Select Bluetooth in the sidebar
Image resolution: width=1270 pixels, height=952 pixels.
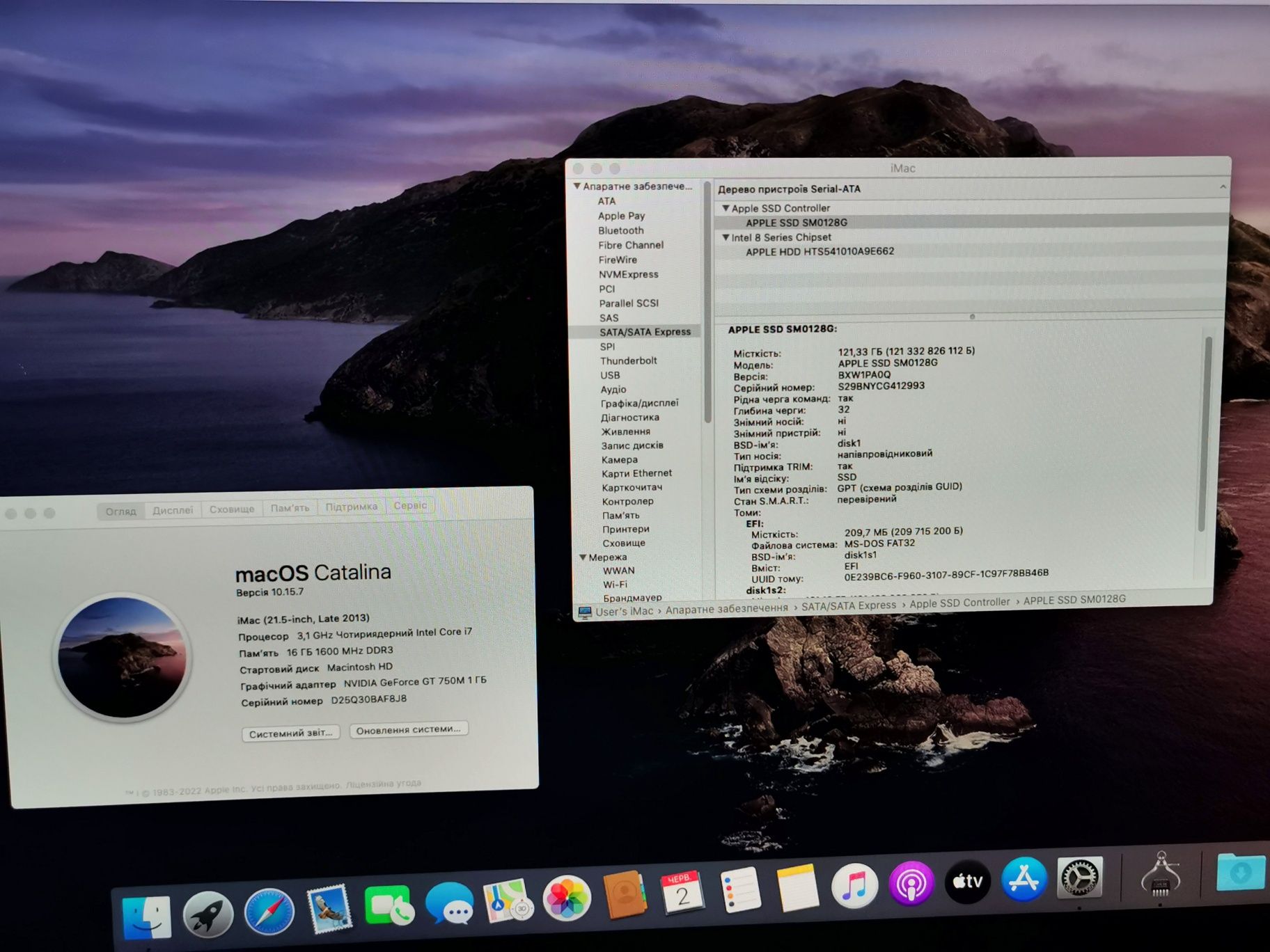620,230
